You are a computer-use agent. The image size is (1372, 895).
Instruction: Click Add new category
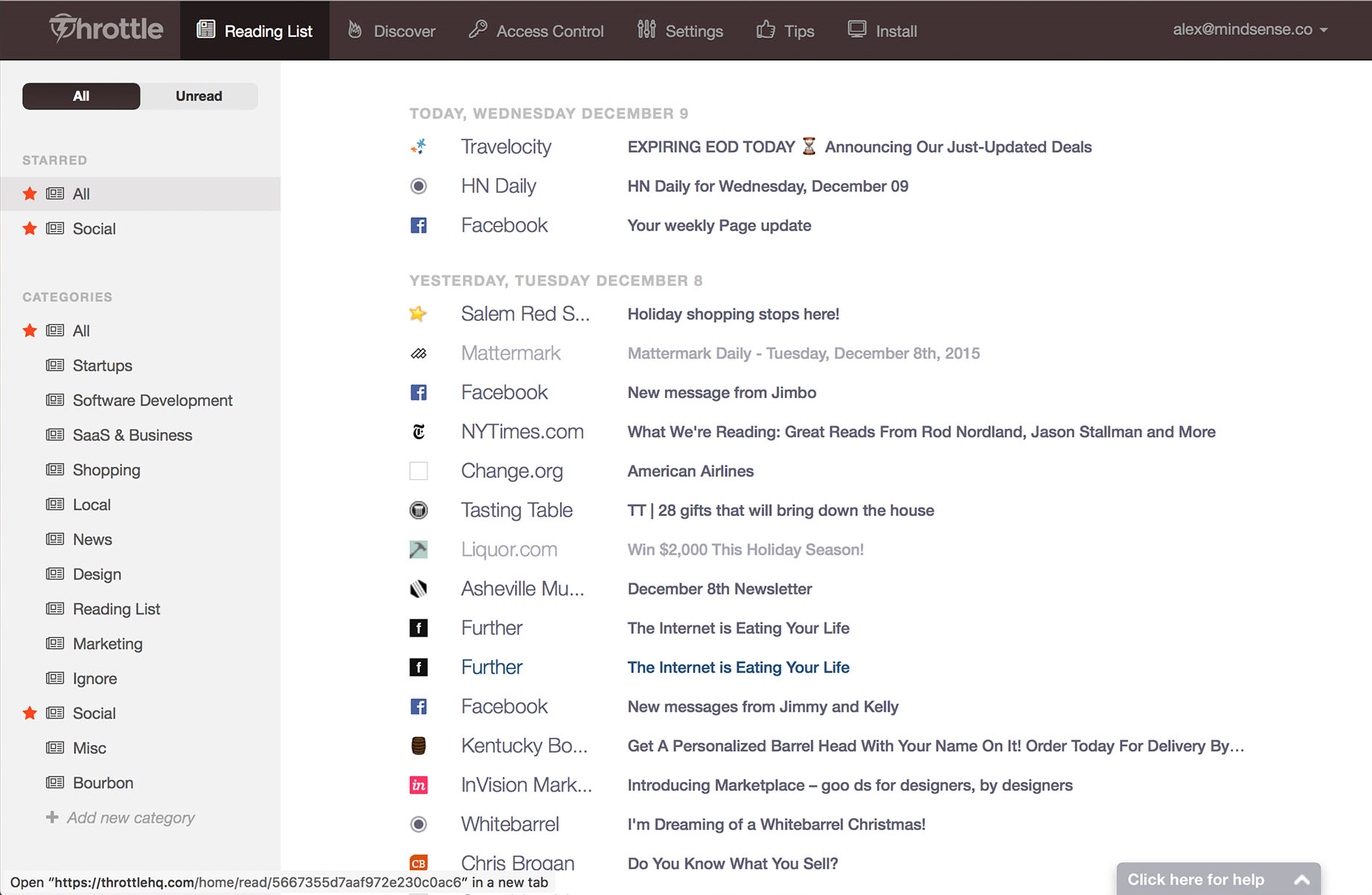tap(120, 817)
